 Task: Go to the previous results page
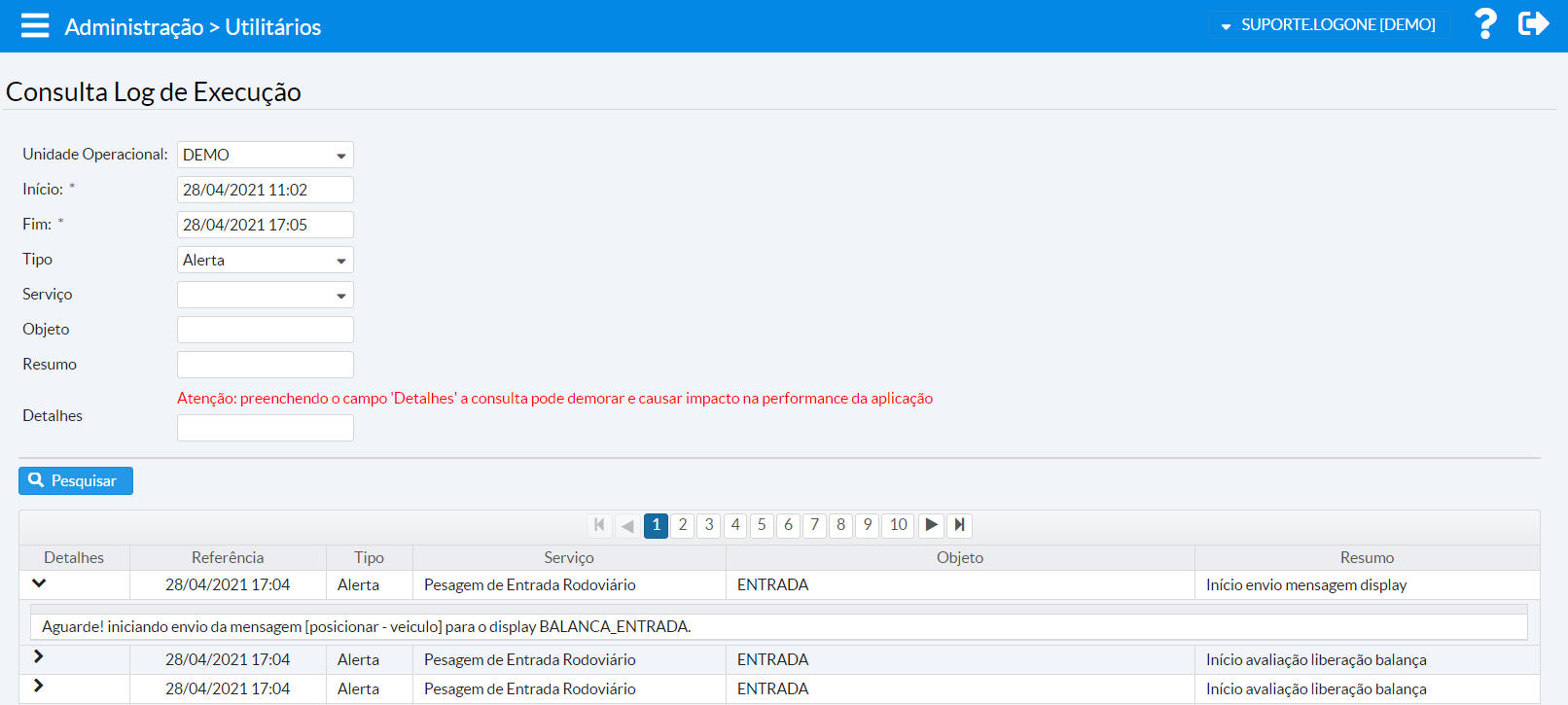627,525
